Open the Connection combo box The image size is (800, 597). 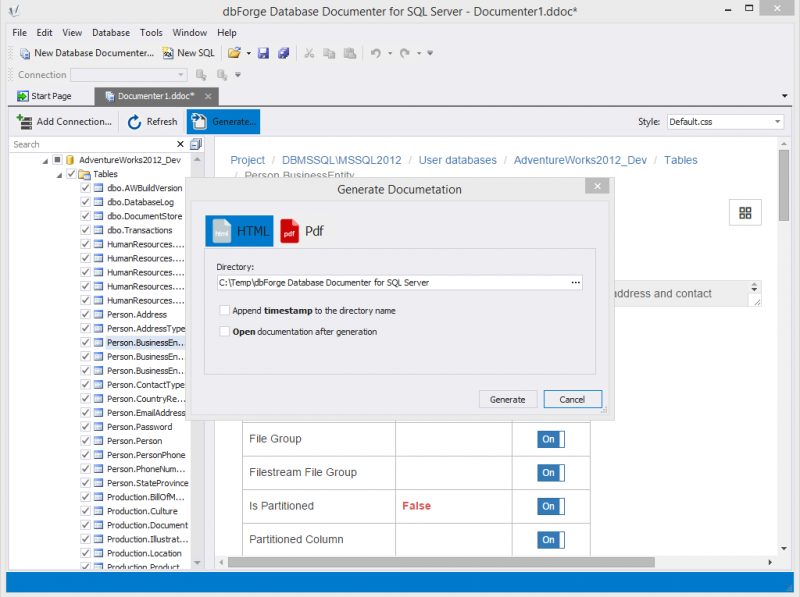click(129, 75)
